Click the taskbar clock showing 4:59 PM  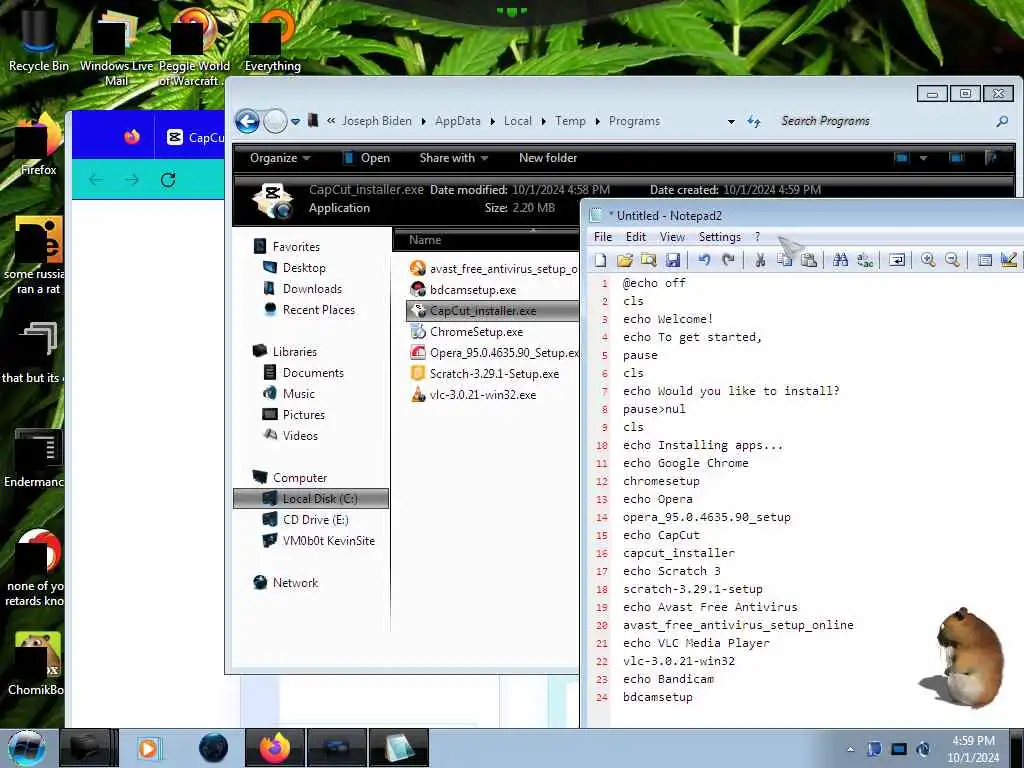point(973,749)
